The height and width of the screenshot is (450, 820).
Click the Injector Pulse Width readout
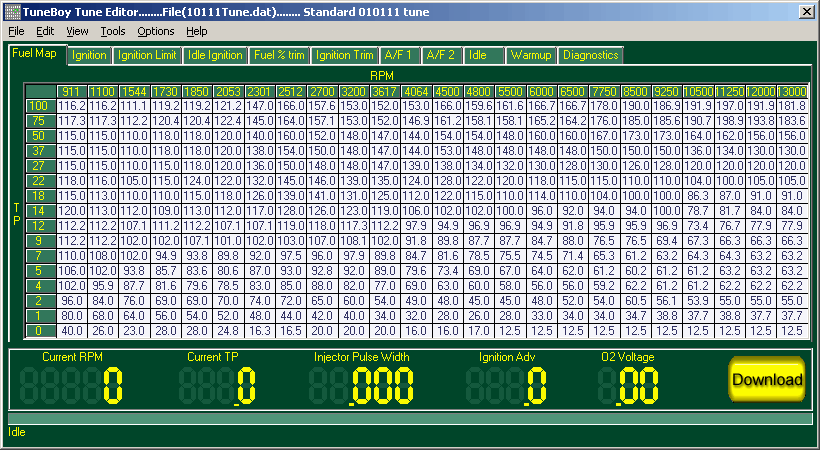361,386
